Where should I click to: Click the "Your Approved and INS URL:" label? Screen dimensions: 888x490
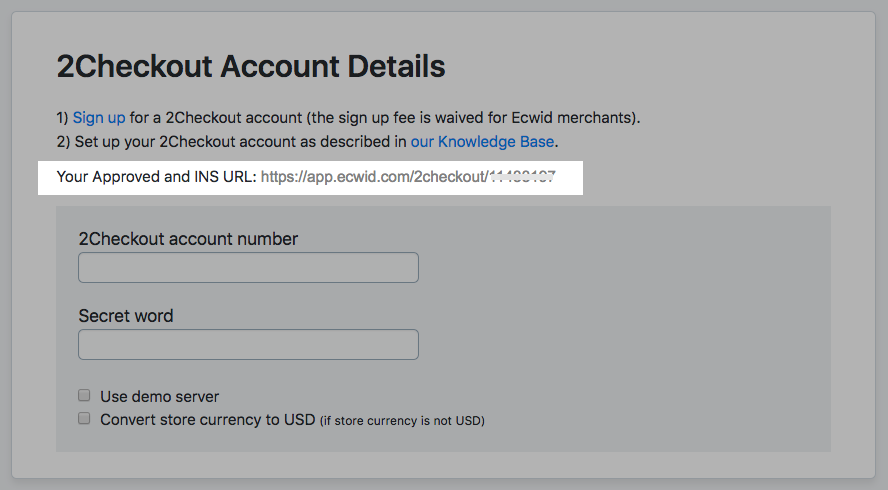(x=157, y=178)
